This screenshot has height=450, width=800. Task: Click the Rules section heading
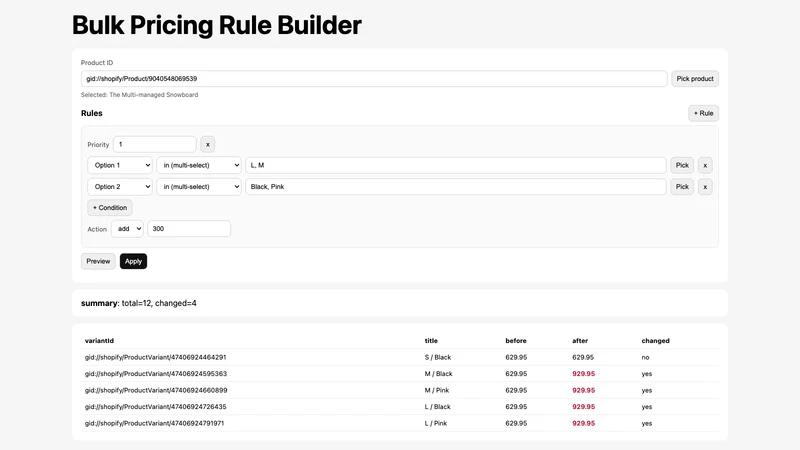pyautogui.click(x=92, y=113)
